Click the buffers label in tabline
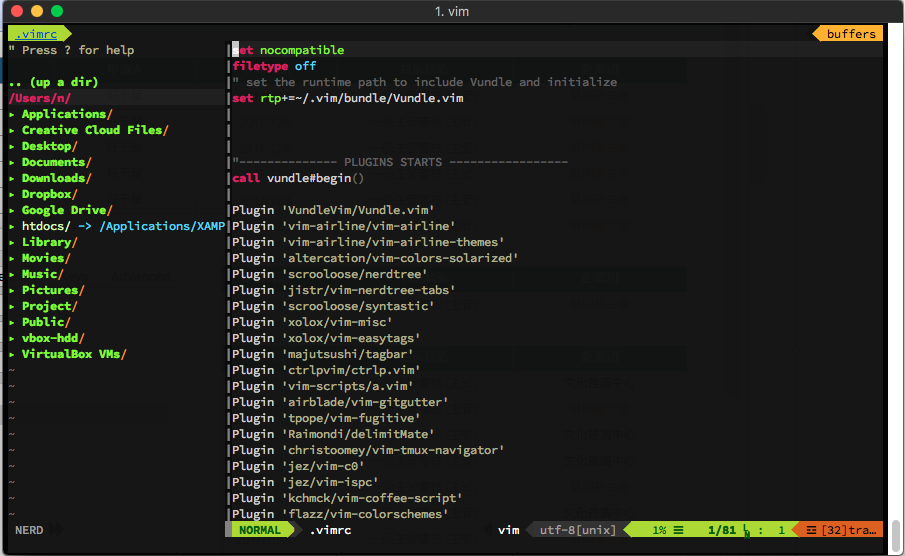 point(851,34)
